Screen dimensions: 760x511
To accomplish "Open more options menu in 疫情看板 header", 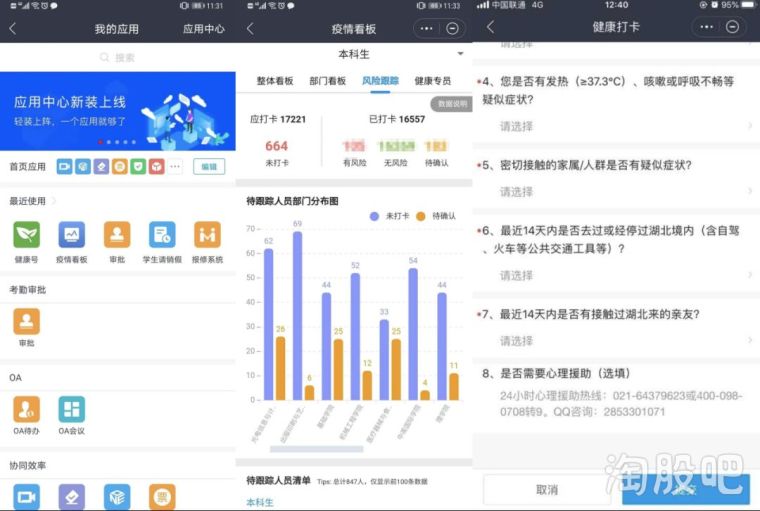I will [427, 29].
